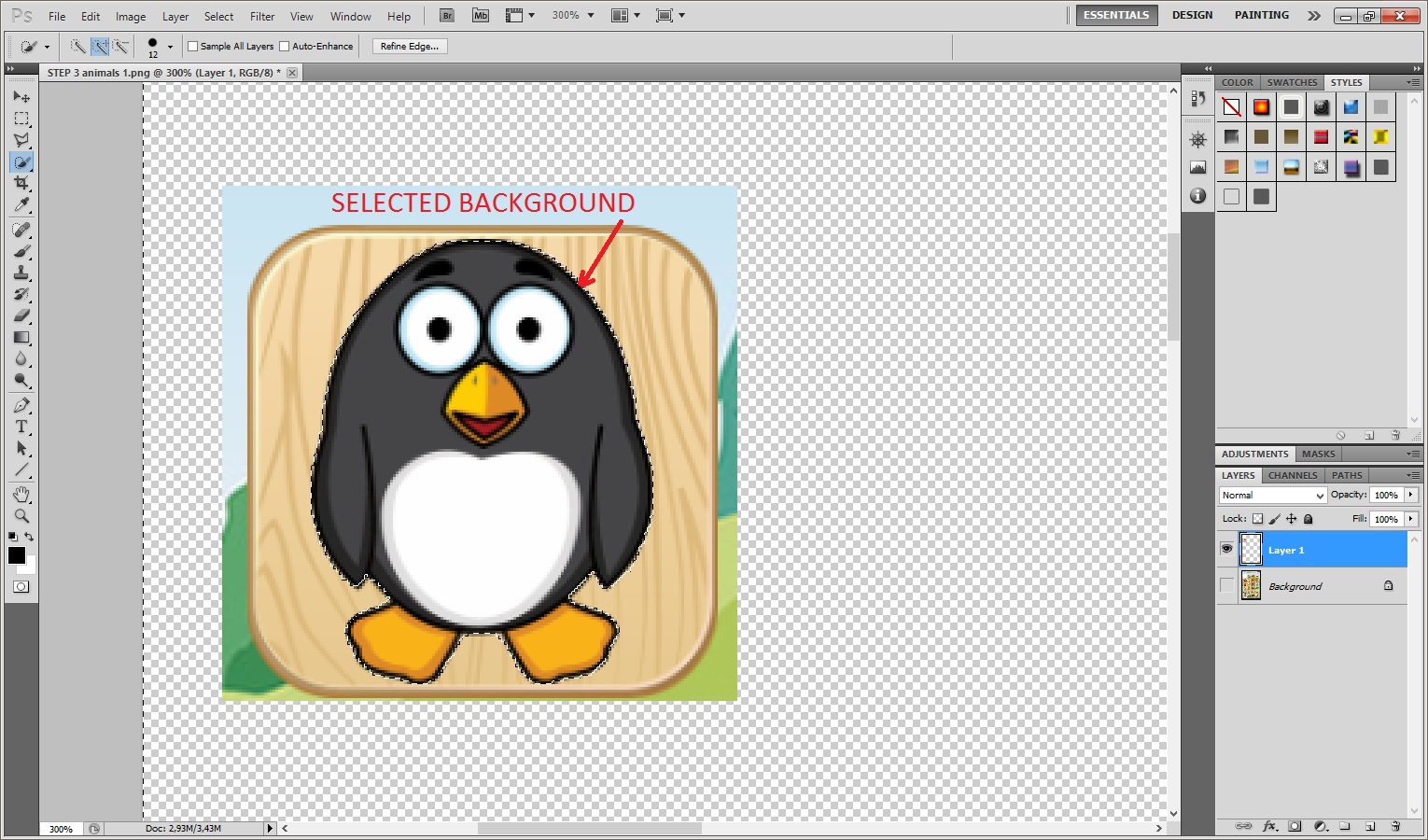The width and height of the screenshot is (1428, 840).
Task: Select the Brush tool
Action: pyautogui.click(x=21, y=251)
